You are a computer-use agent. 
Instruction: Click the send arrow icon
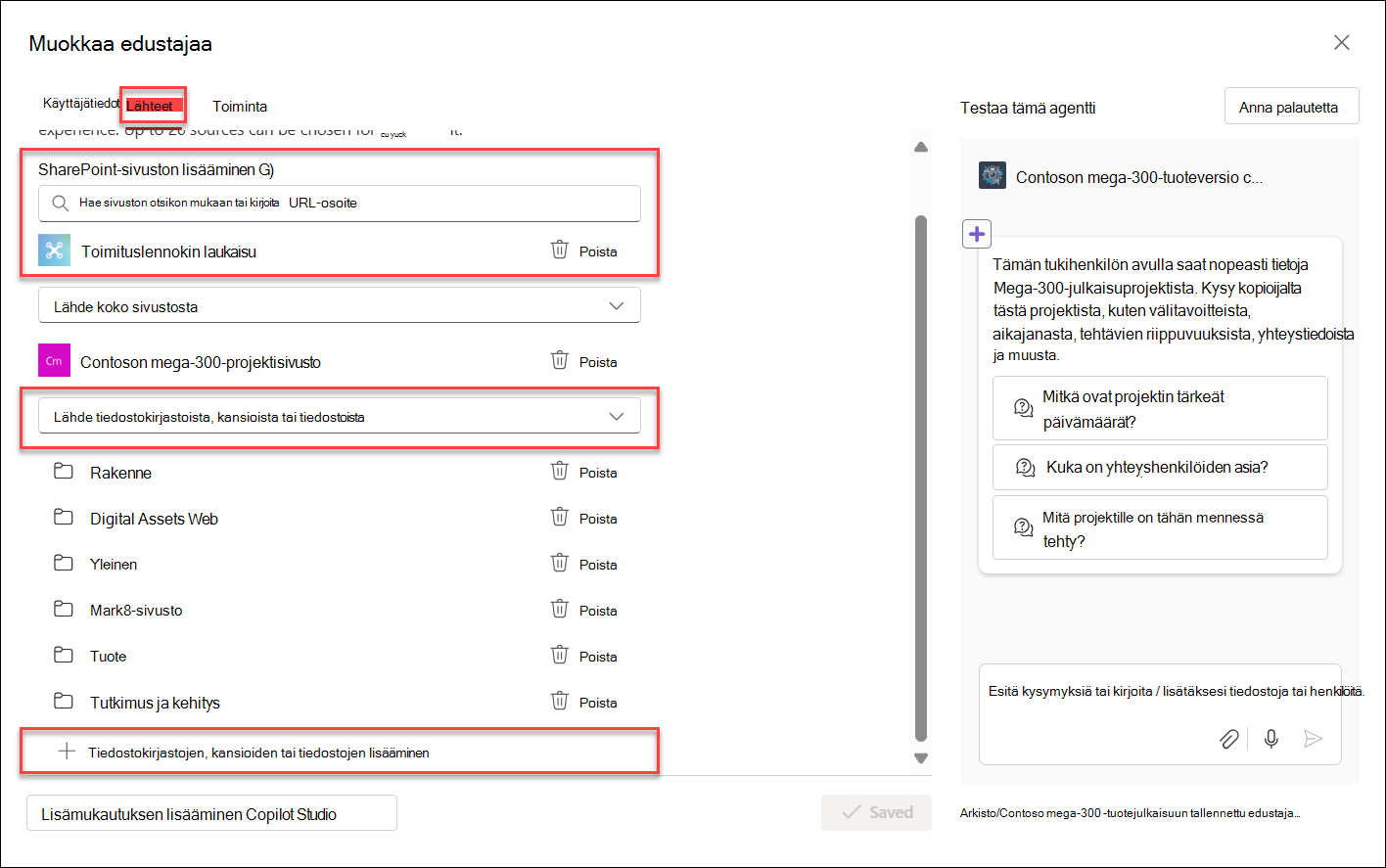pos(1314,739)
